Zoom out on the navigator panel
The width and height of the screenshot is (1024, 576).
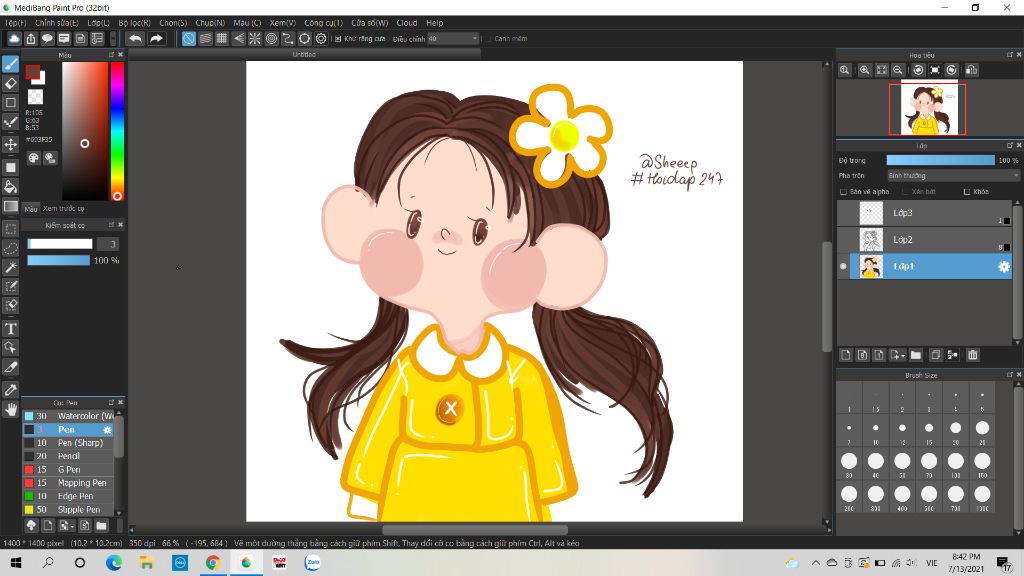(x=898, y=70)
